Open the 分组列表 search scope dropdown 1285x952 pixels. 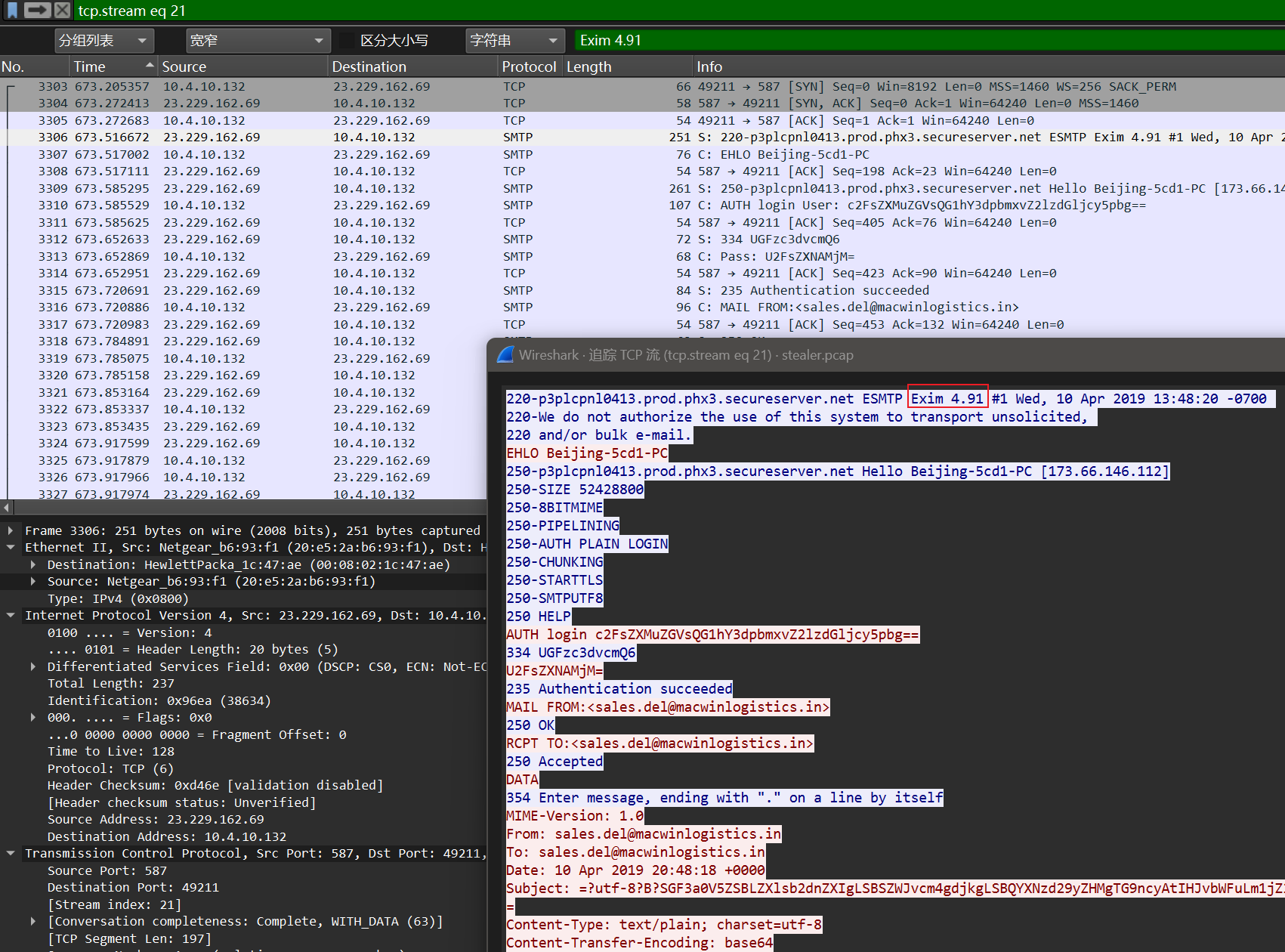coord(104,40)
